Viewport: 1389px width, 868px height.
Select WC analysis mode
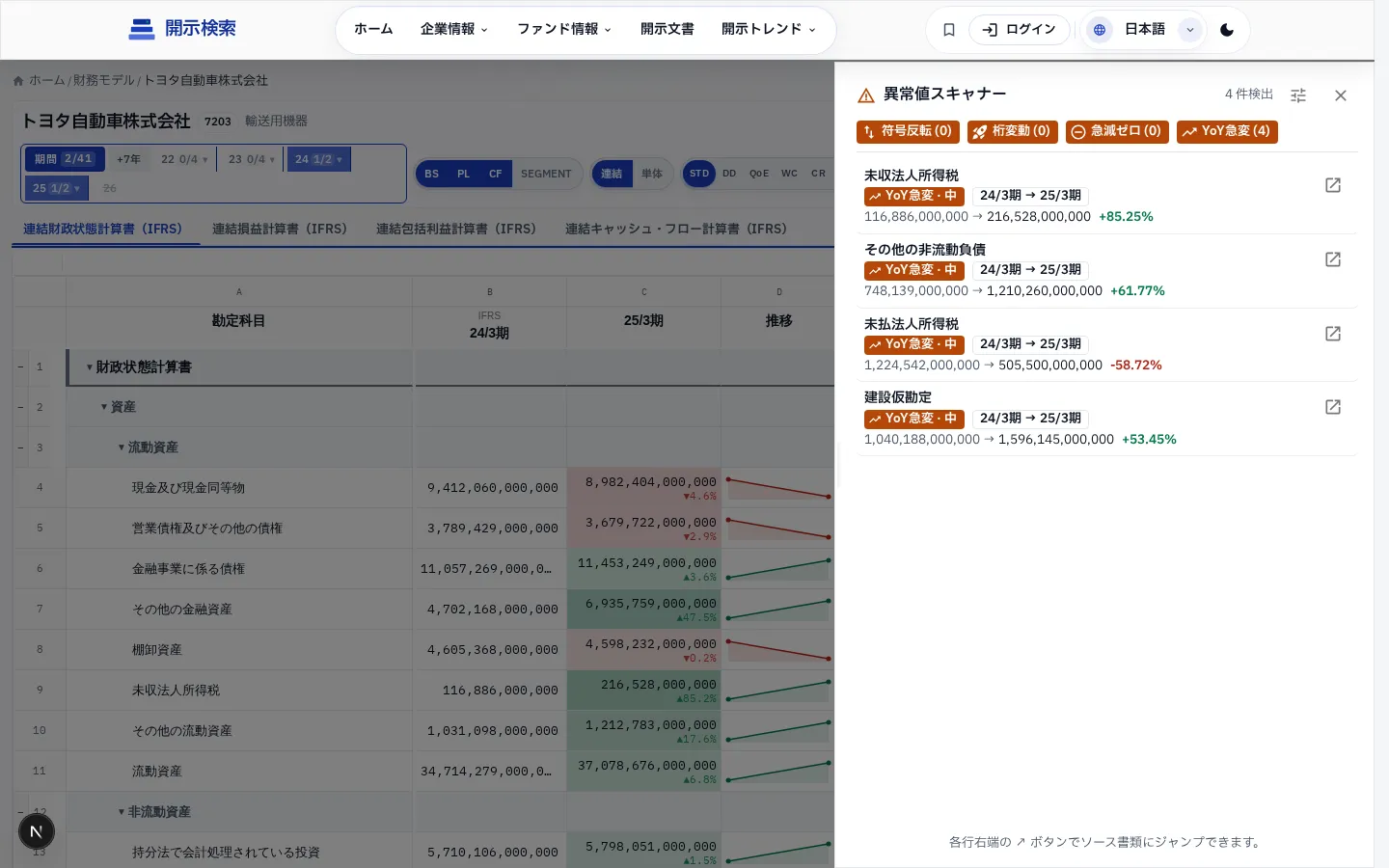coord(789,174)
